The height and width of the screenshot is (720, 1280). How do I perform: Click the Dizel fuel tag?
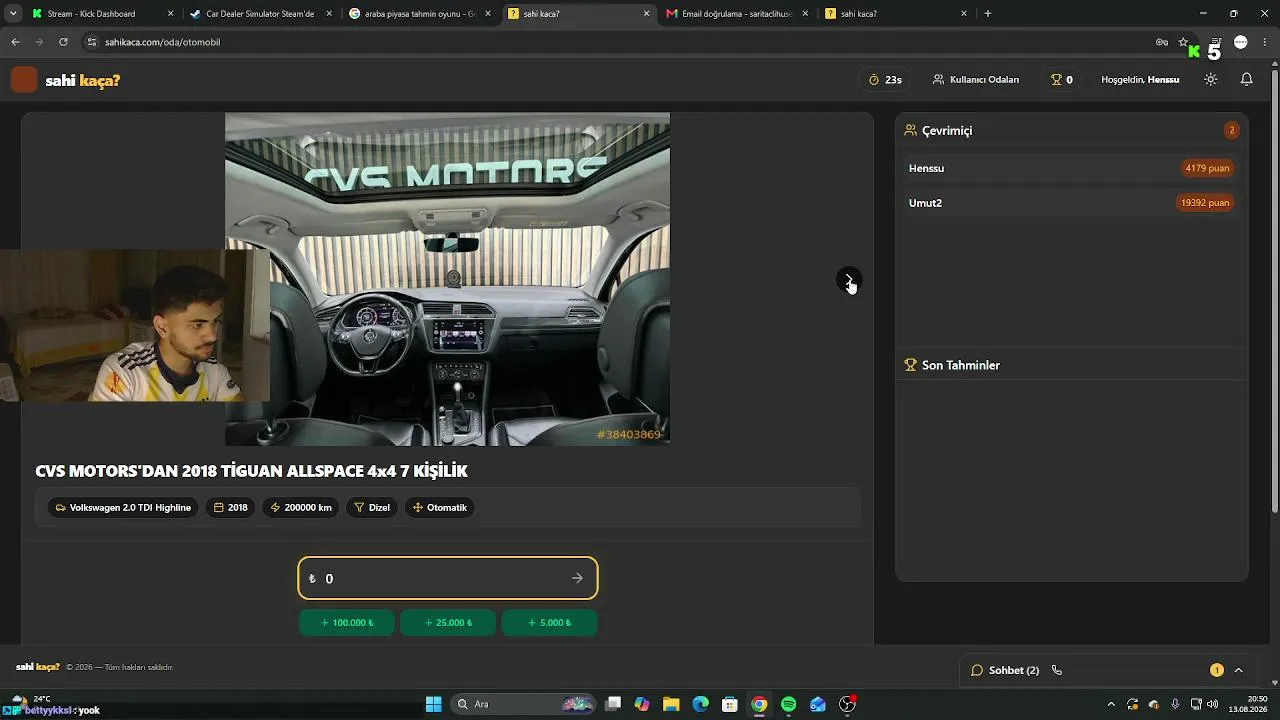[372, 508]
